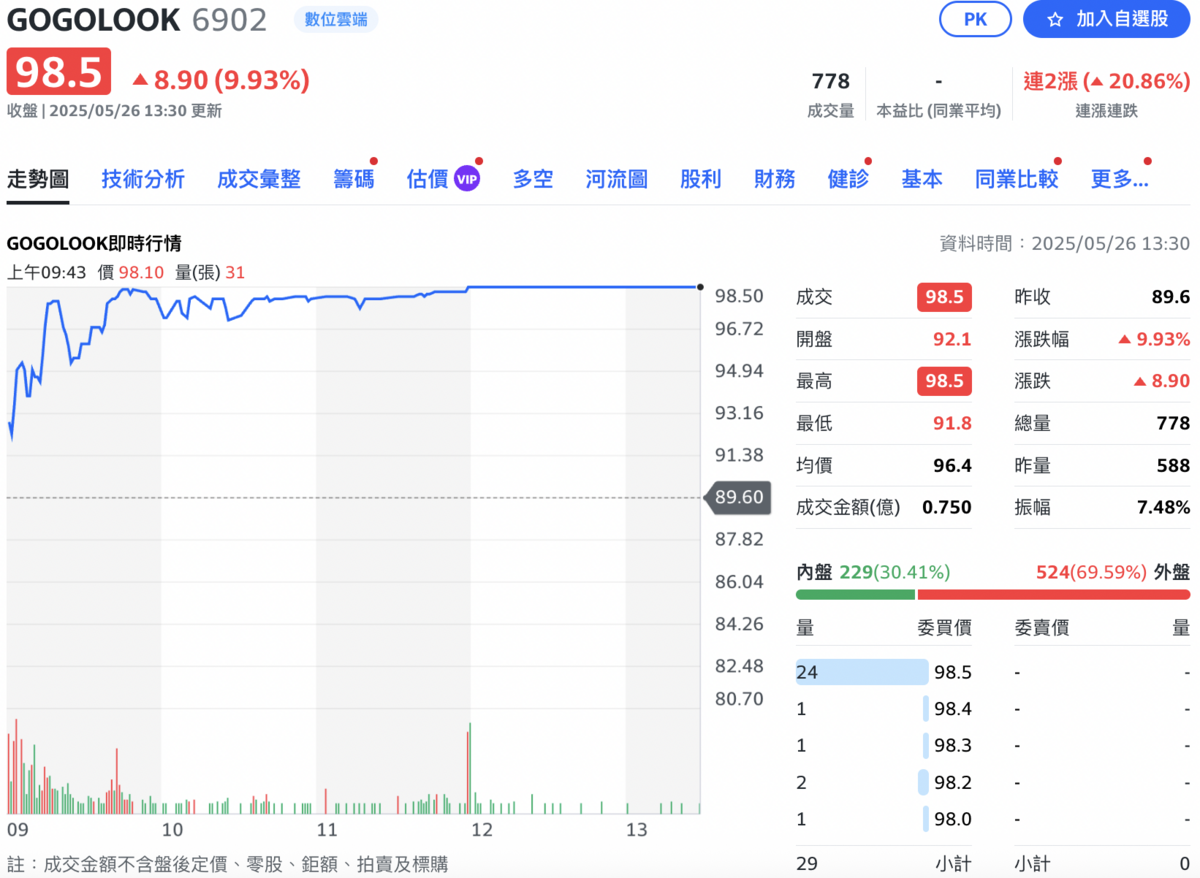Open the 成交彙整 tab

coord(259,178)
